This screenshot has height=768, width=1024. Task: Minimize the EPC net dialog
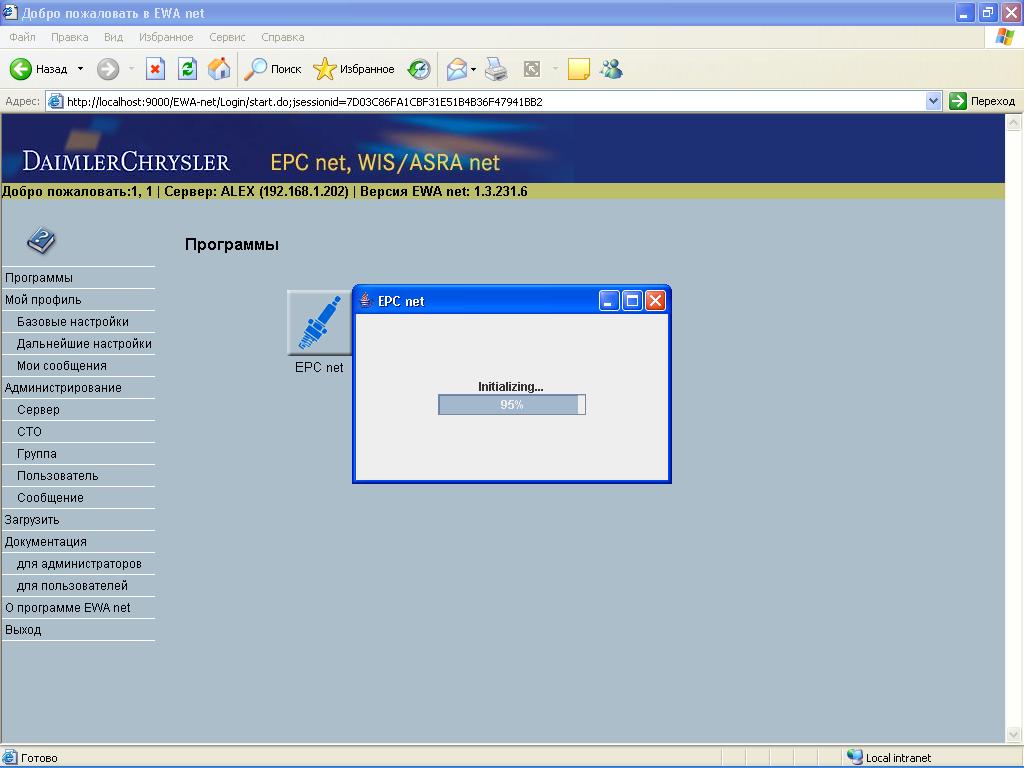click(x=609, y=300)
